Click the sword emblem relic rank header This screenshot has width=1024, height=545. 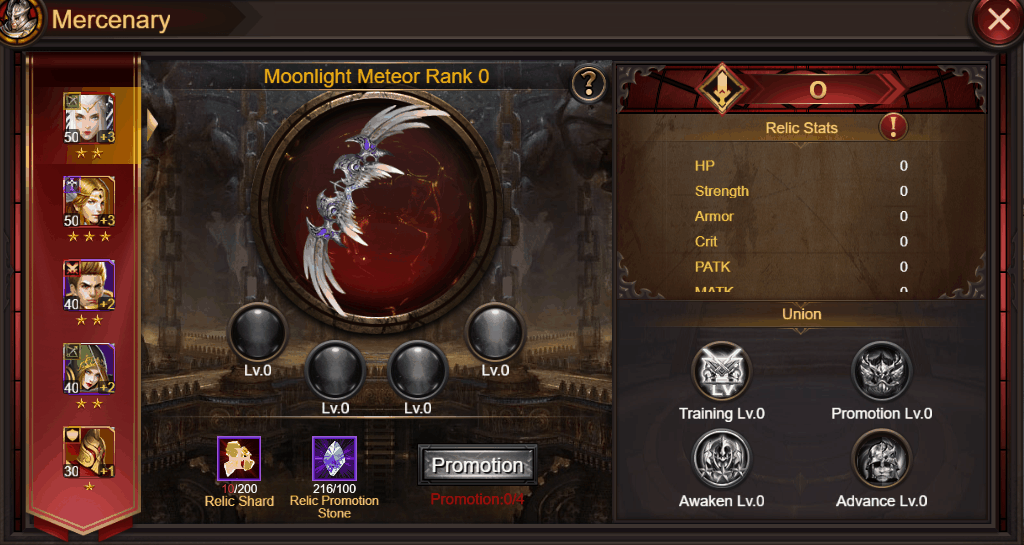pos(722,89)
